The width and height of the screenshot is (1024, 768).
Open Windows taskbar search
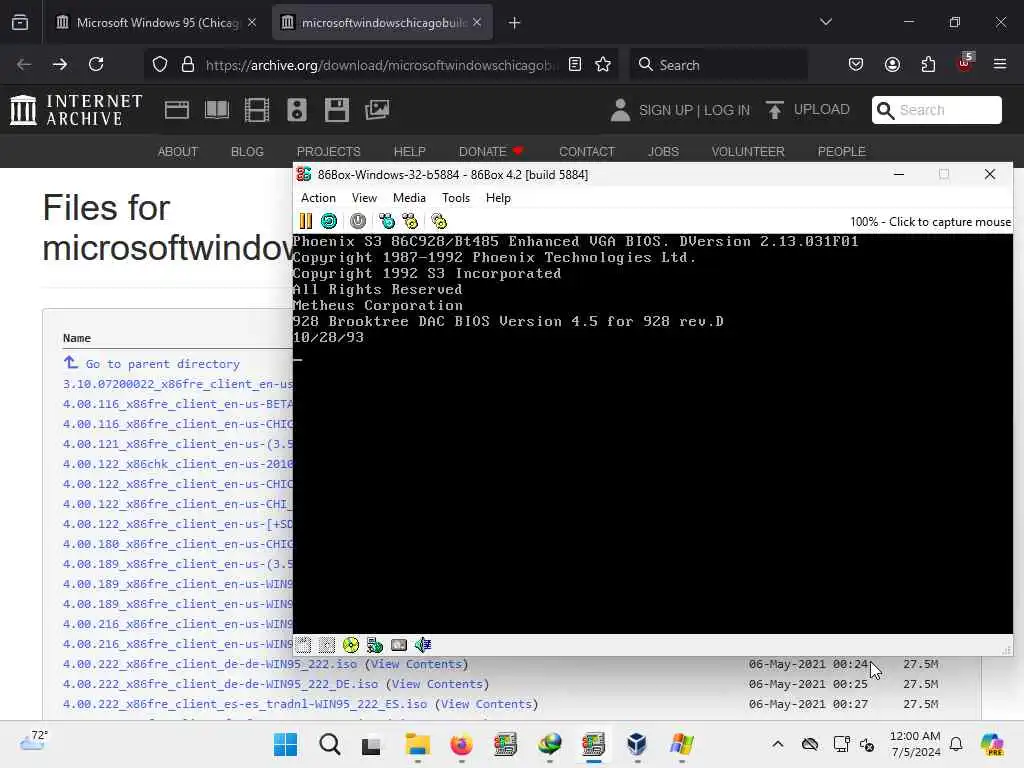(330, 744)
